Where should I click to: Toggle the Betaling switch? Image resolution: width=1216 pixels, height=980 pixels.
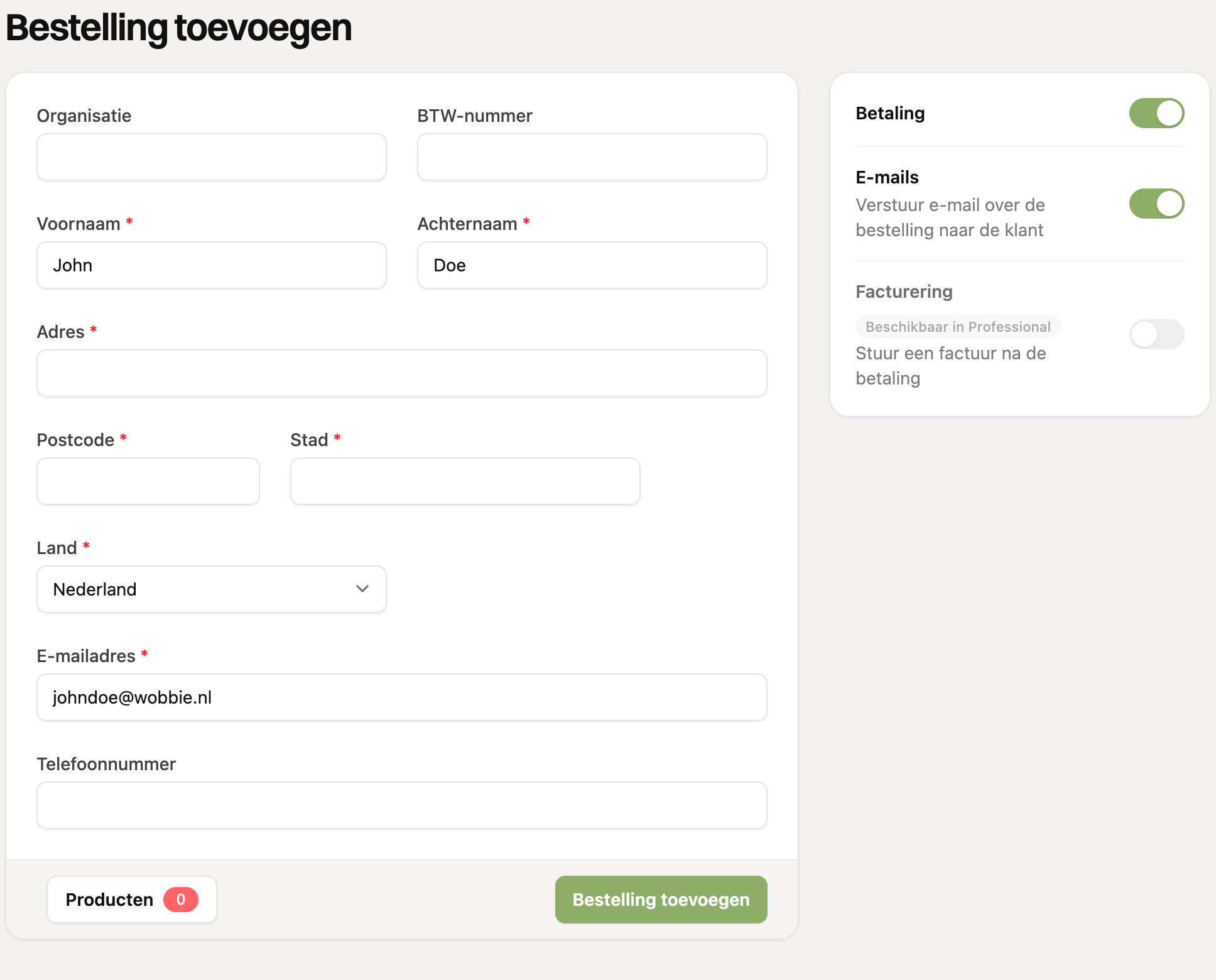click(x=1156, y=113)
